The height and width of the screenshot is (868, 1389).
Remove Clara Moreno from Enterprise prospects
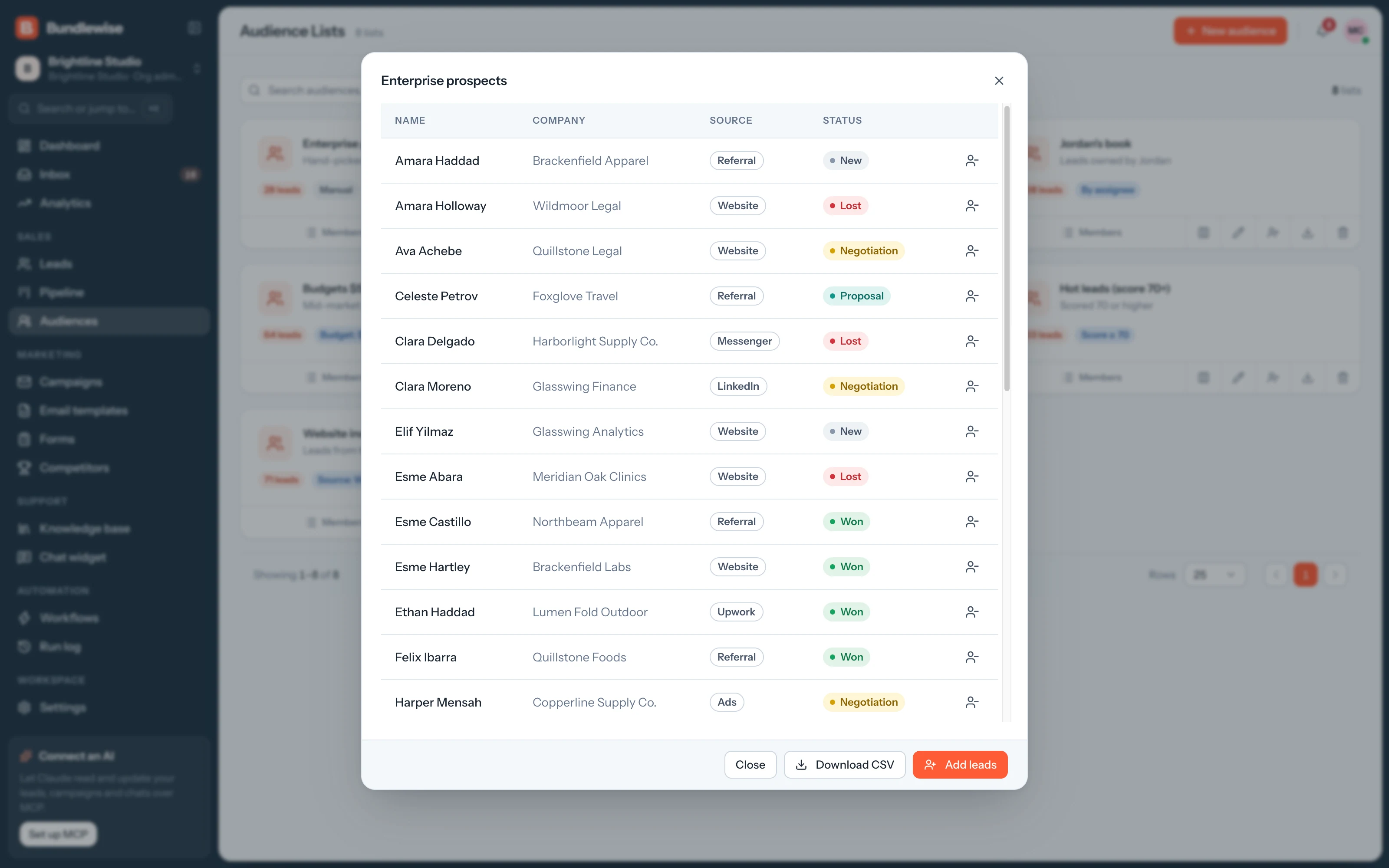(x=972, y=386)
